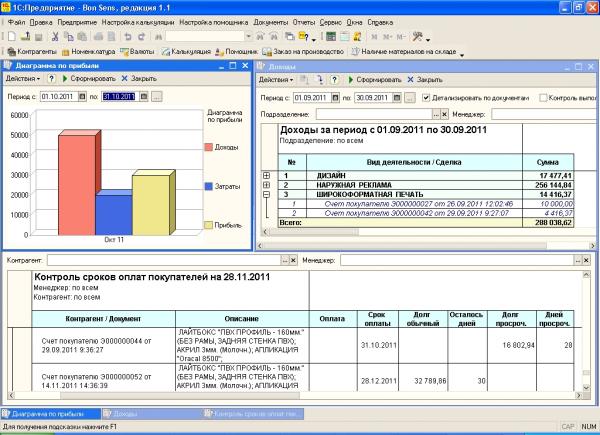Click Закрыть button in Доходы window
The height and width of the screenshot is (435, 600).
(427, 79)
